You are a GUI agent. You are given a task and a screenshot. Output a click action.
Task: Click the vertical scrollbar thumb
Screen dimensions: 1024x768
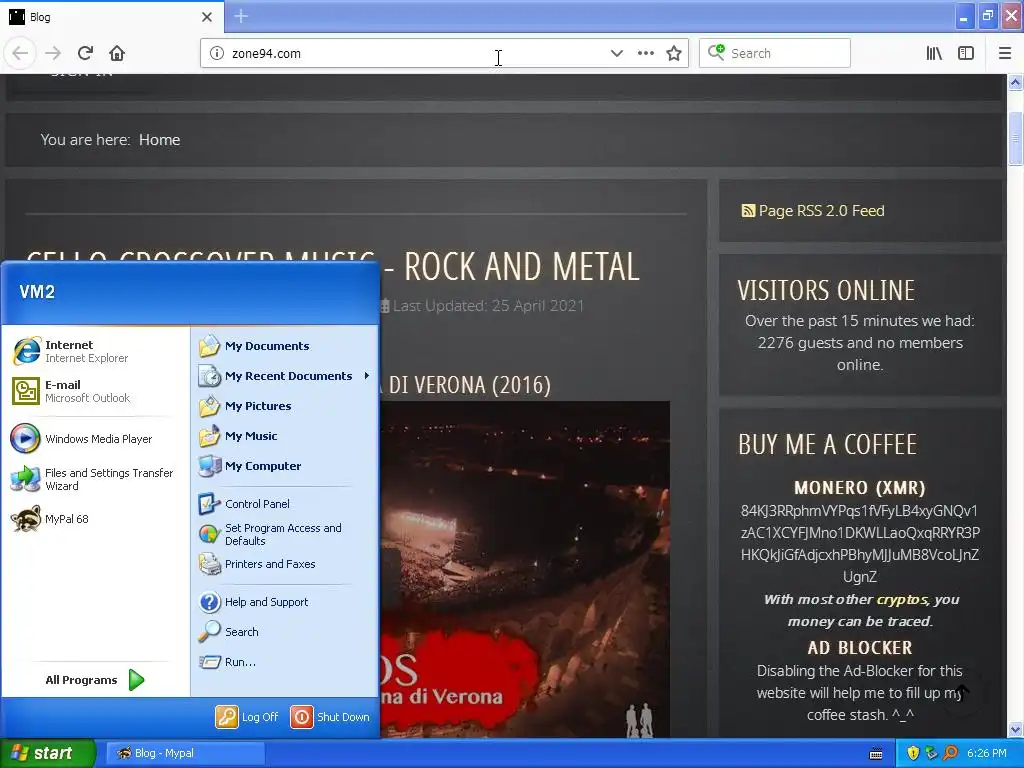(1015, 138)
